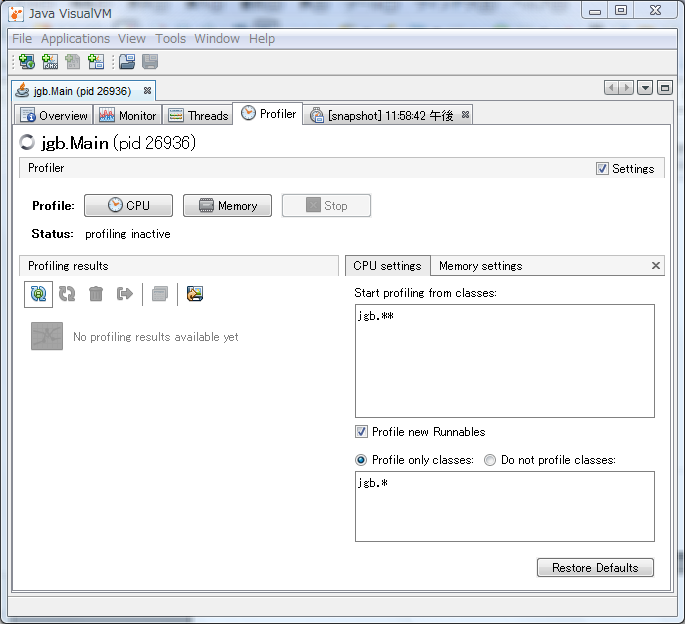Close the jgb.Main (pid 26936) document tab

[x=147, y=90]
